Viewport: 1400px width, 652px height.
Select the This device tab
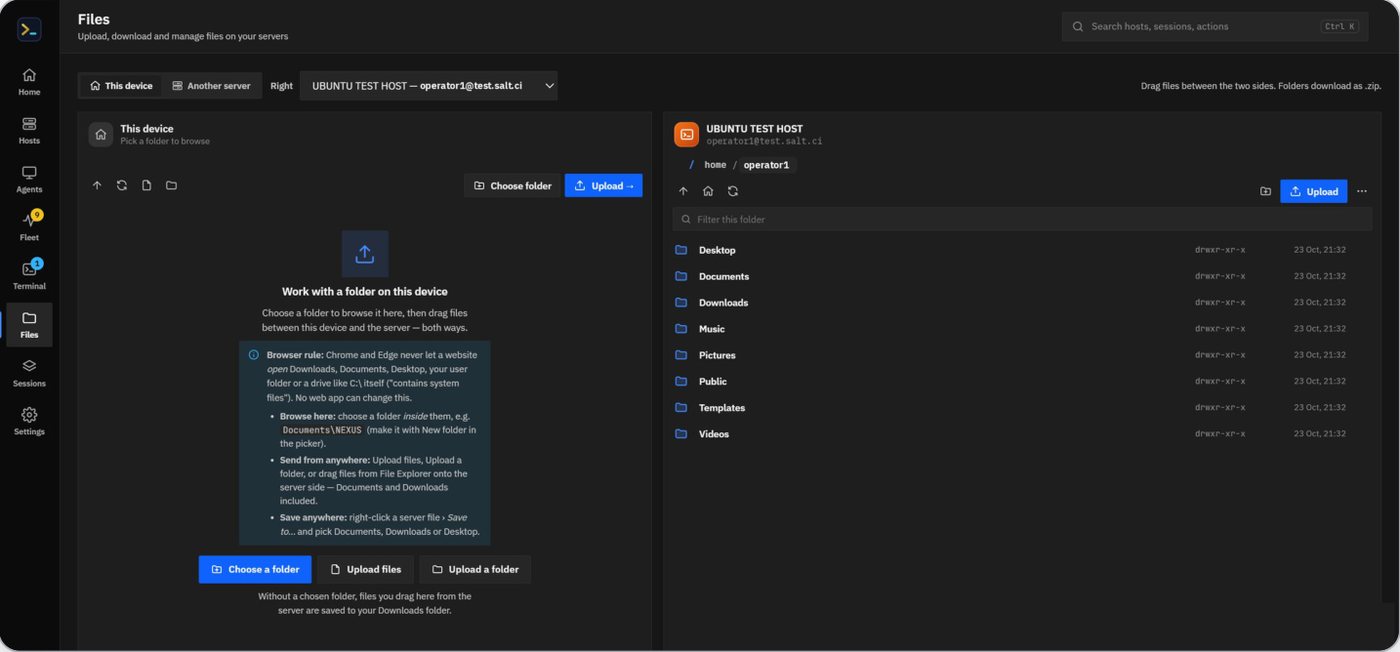[121, 86]
